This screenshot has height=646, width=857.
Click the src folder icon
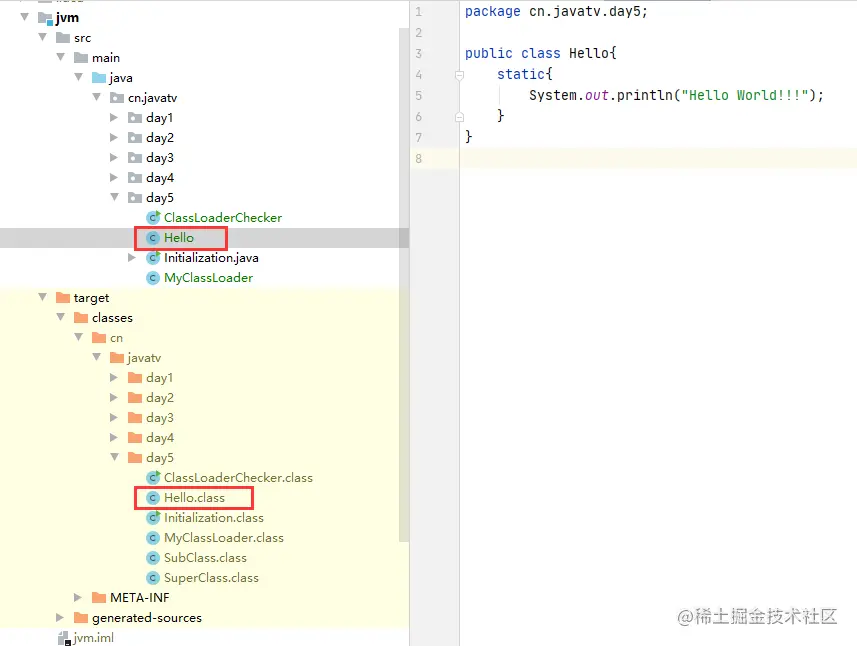(x=63, y=38)
